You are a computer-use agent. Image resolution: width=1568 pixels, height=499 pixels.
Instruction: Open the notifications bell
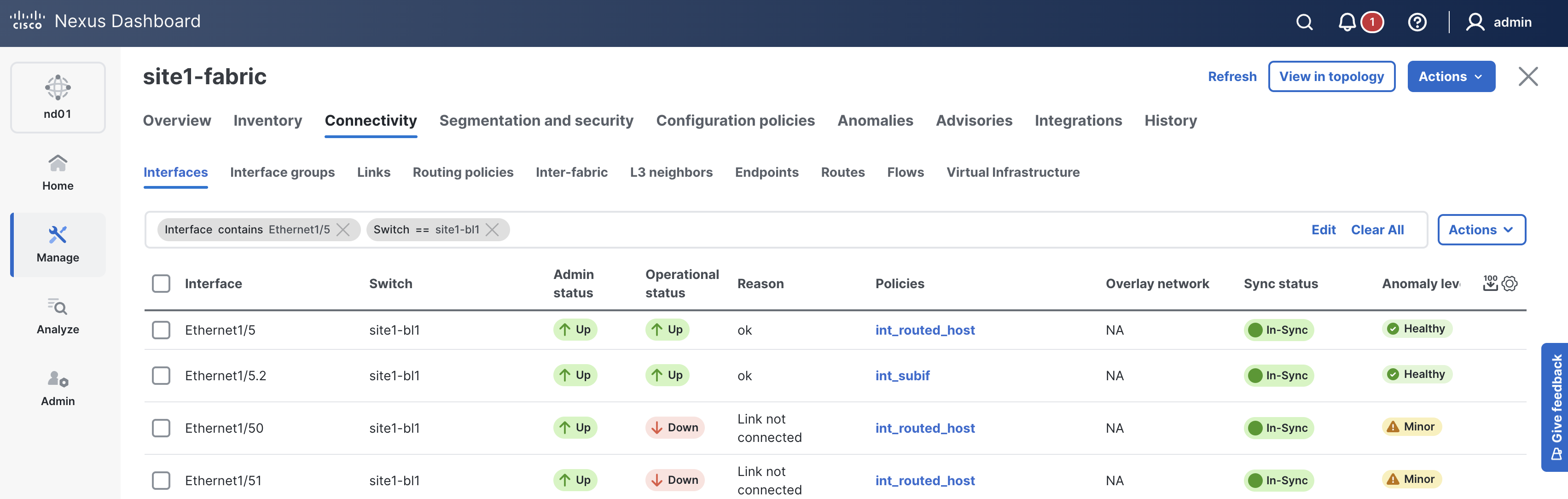[1347, 23]
